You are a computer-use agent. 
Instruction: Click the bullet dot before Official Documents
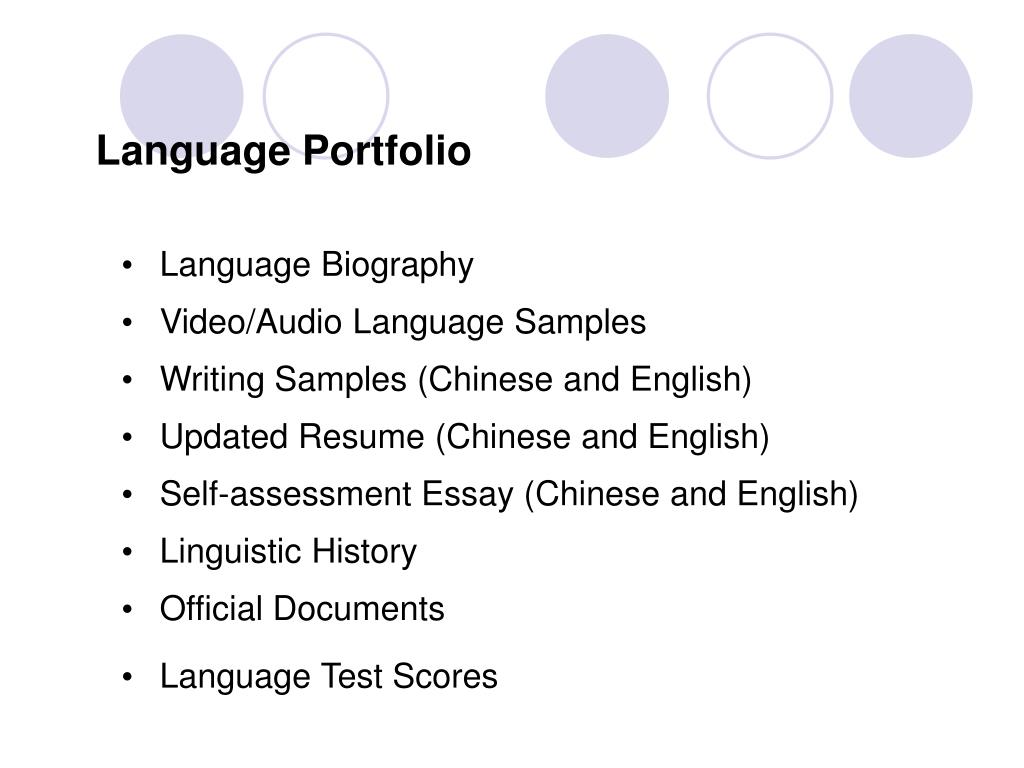127,609
